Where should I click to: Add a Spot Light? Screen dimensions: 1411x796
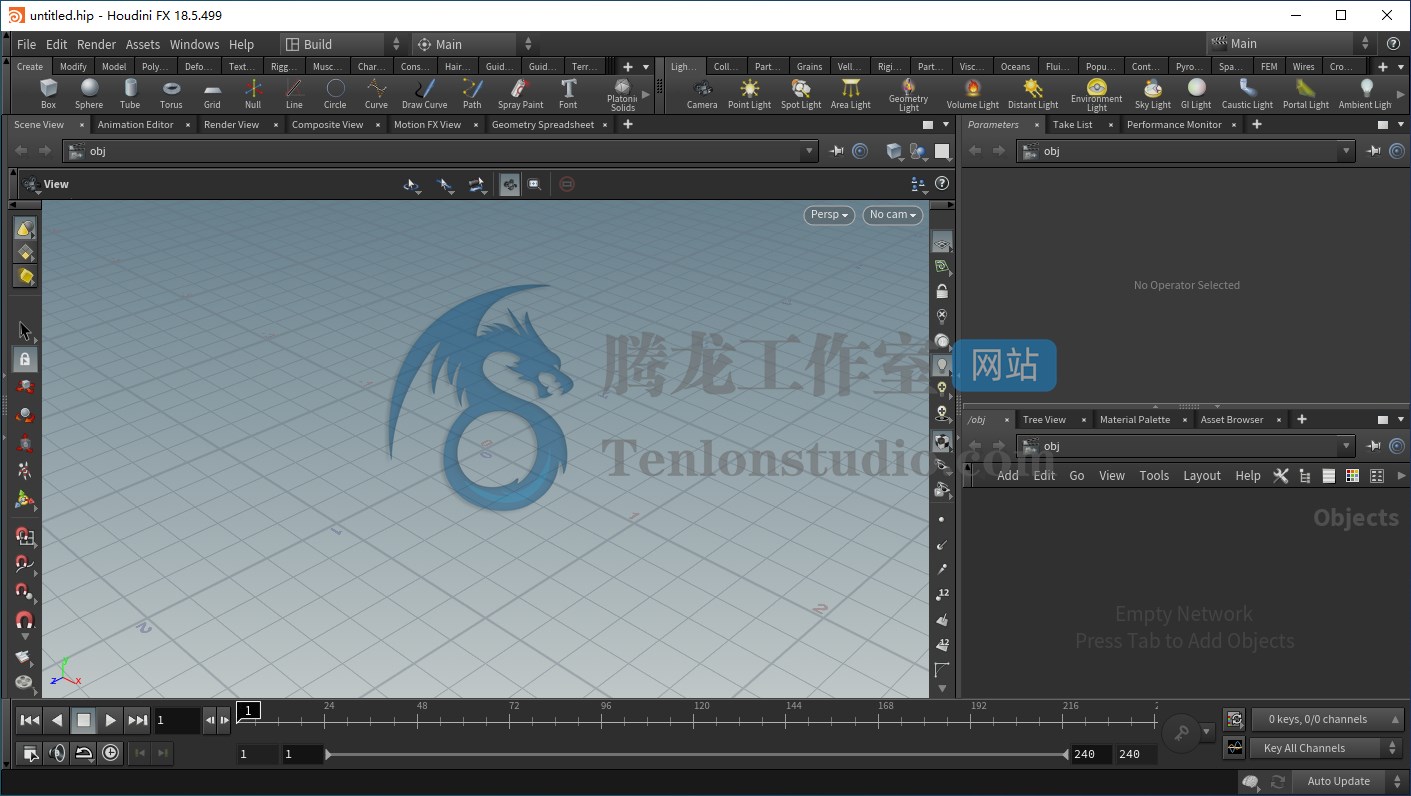pyautogui.click(x=801, y=93)
